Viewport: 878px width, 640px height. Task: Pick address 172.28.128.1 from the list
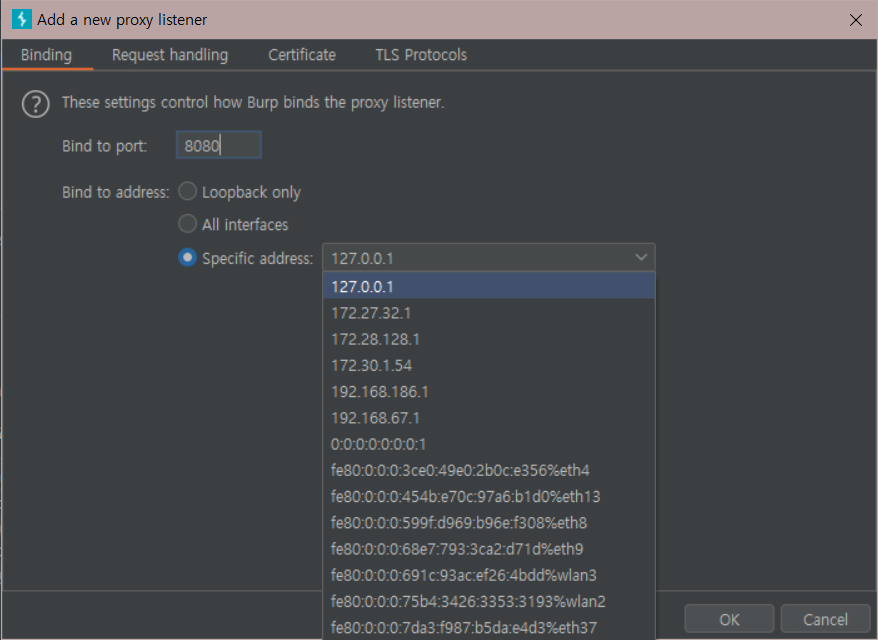pos(489,339)
